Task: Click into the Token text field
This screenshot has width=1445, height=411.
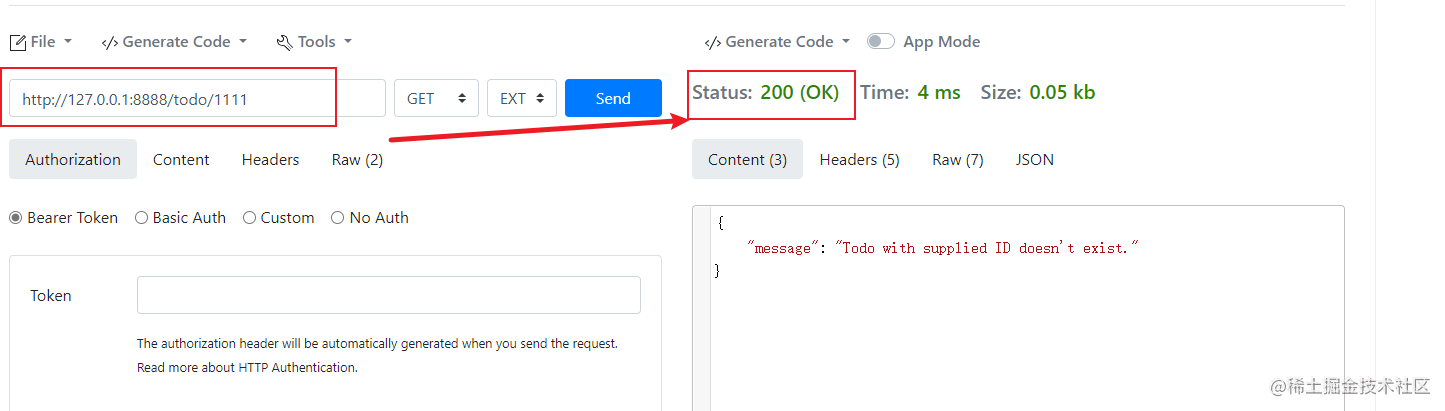Action: tap(388, 296)
